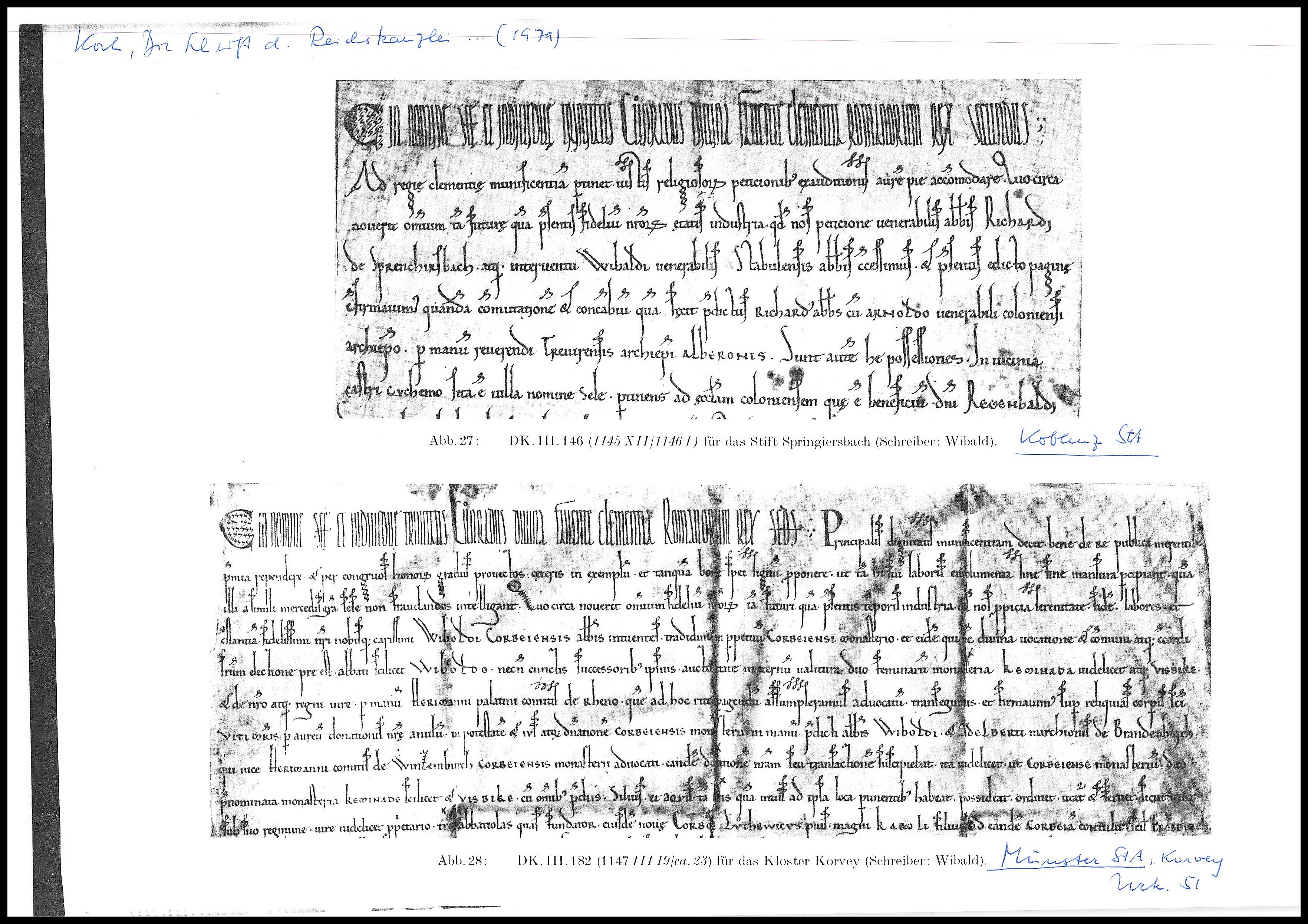This screenshot has height=924, width=1308.
Task: Click "(Schreiber: Wibald)" in the Abb. 28 caption
Action: (926, 861)
